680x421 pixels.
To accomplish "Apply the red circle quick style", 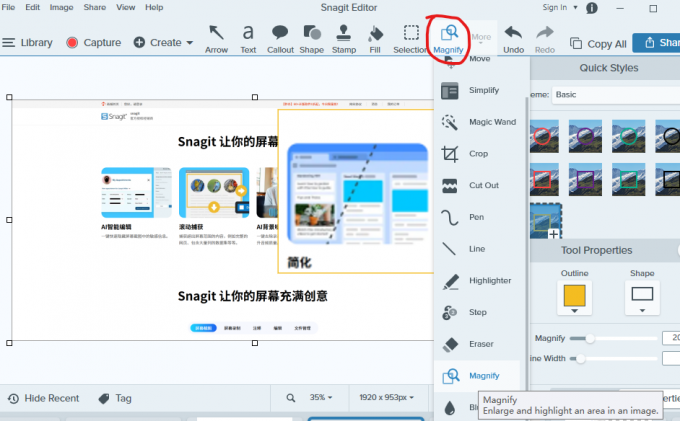I will (544, 136).
